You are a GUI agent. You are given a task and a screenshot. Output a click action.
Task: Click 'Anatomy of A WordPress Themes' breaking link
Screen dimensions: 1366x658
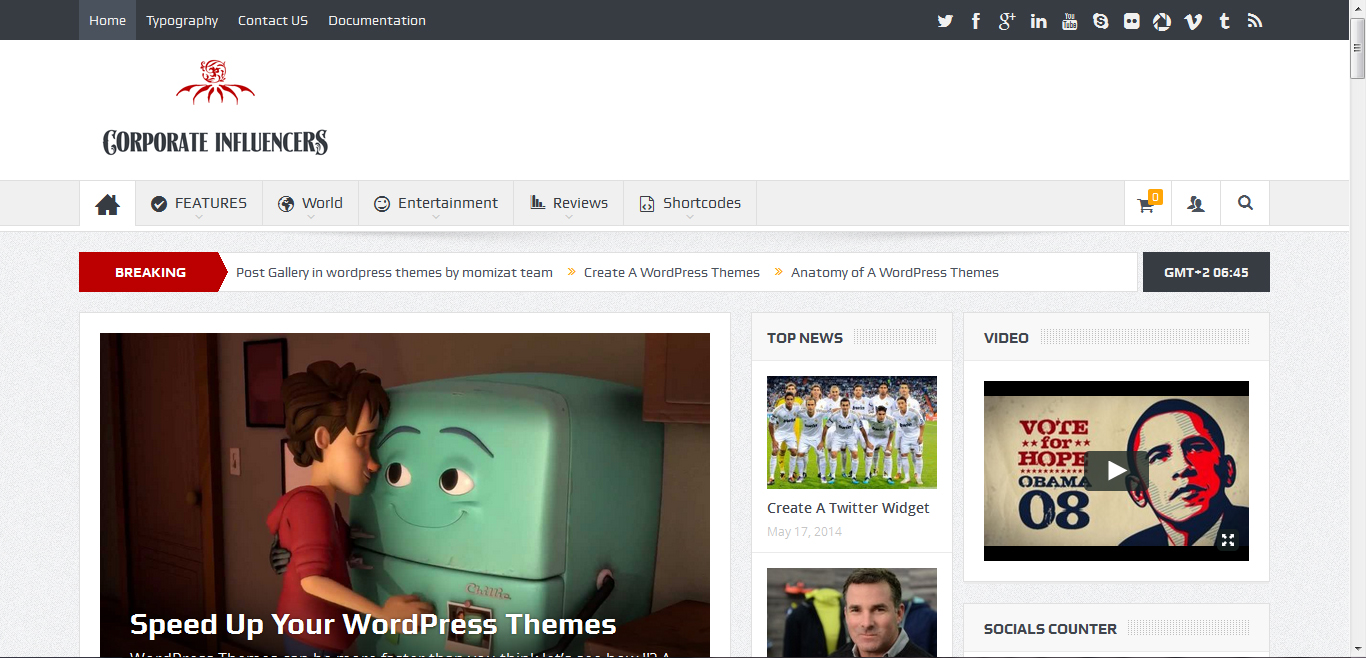pyautogui.click(x=894, y=272)
